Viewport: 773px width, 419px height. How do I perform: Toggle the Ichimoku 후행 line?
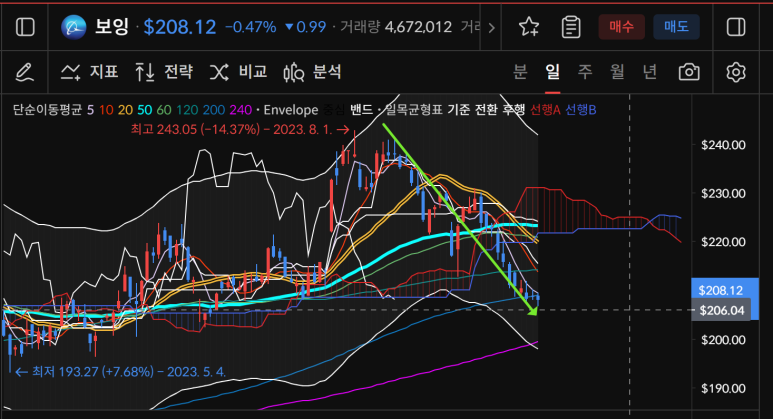513,109
